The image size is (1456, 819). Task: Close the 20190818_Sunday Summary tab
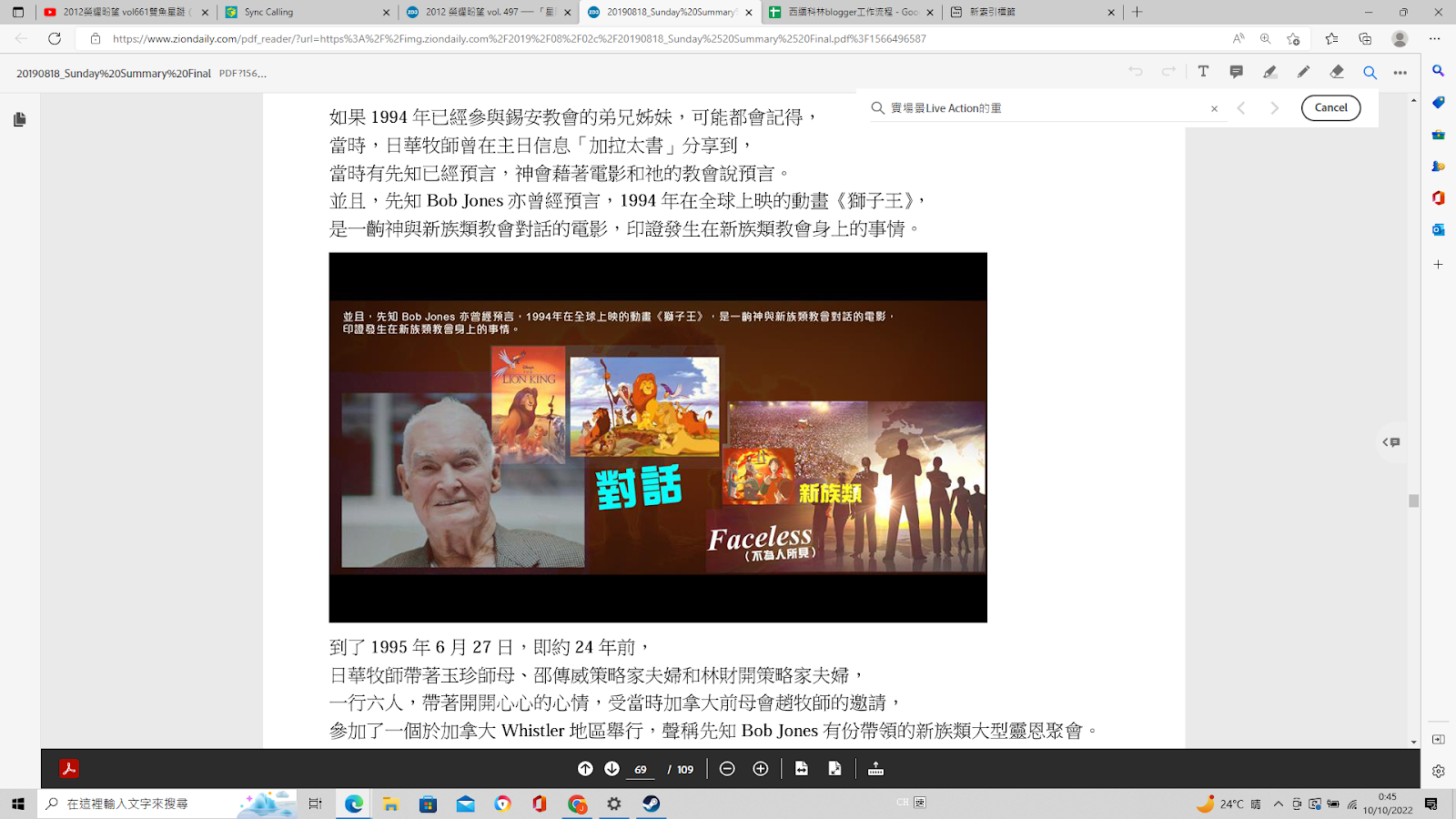click(749, 13)
